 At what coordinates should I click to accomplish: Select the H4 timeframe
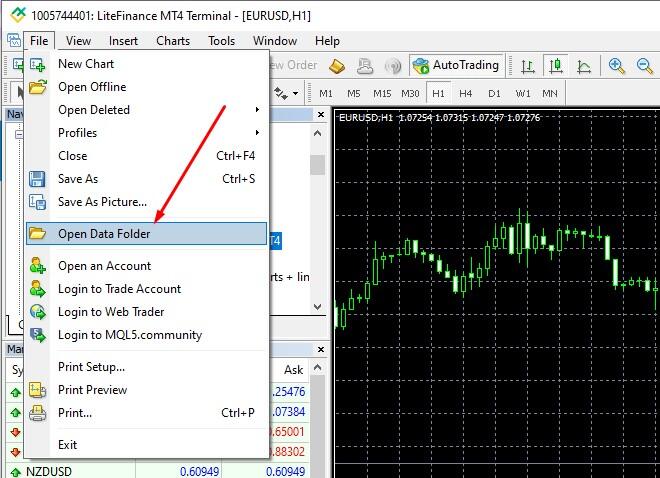coord(466,93)
